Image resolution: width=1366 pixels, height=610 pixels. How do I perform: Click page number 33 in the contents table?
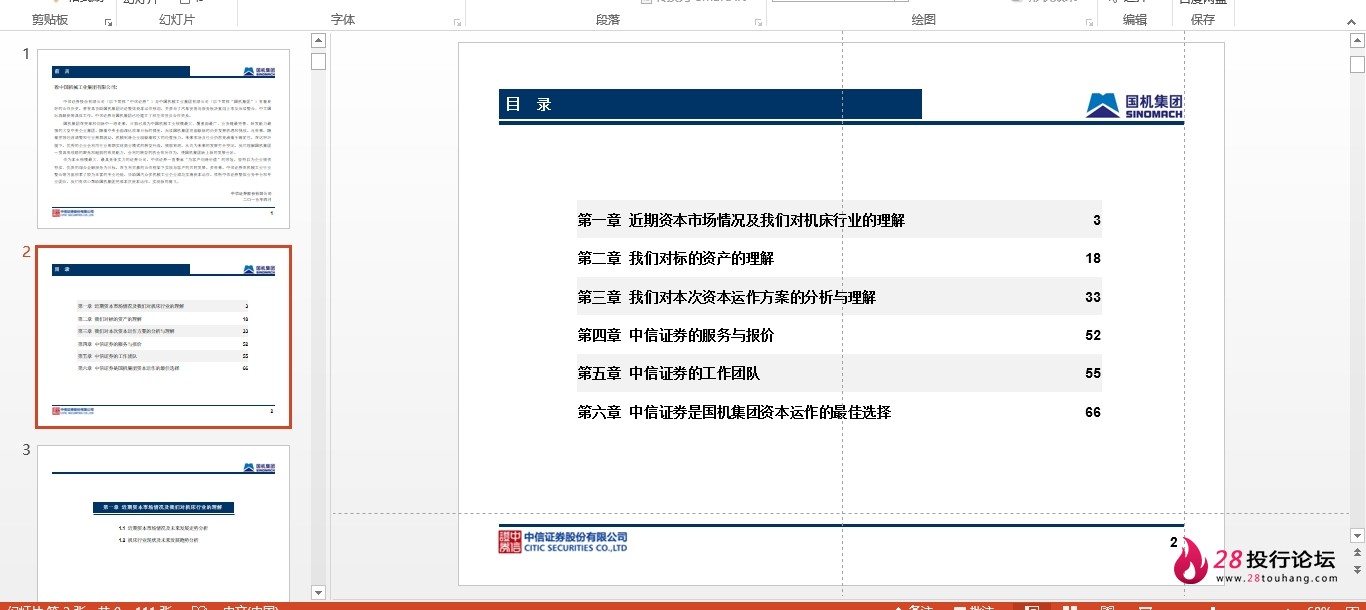point(1093,297)
